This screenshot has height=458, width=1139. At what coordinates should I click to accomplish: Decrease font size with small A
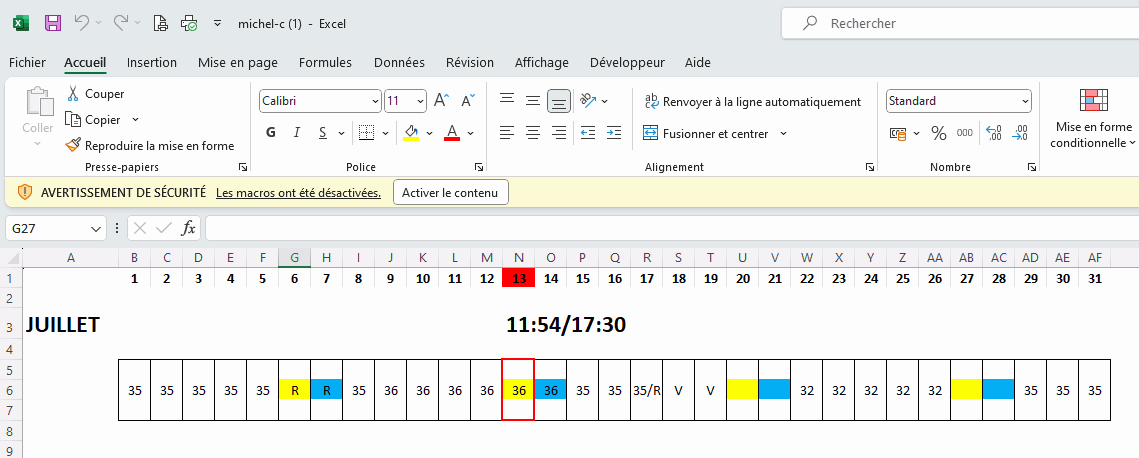click(x=469, y=101)
